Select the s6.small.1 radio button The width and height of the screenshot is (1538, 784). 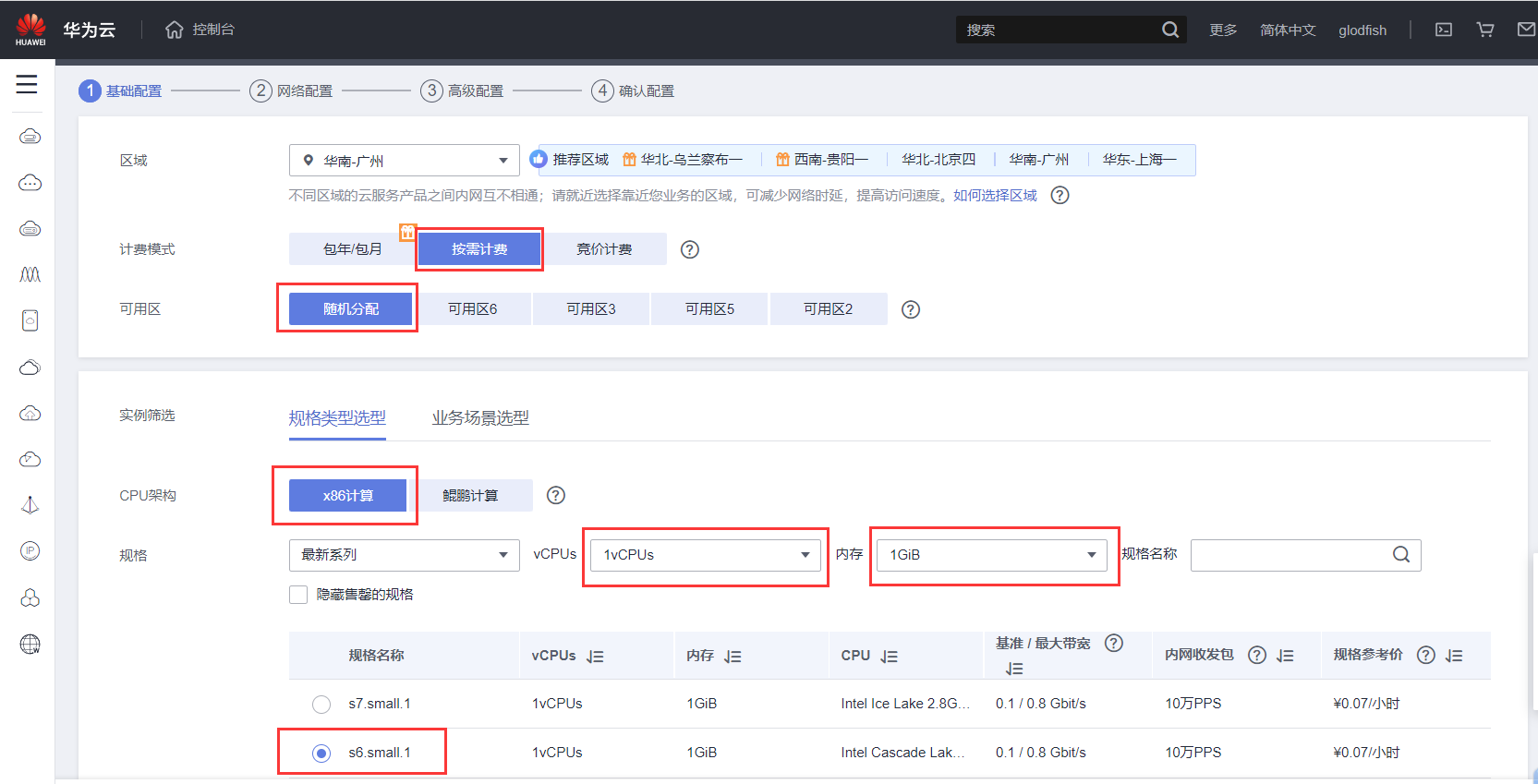(321, 754)
